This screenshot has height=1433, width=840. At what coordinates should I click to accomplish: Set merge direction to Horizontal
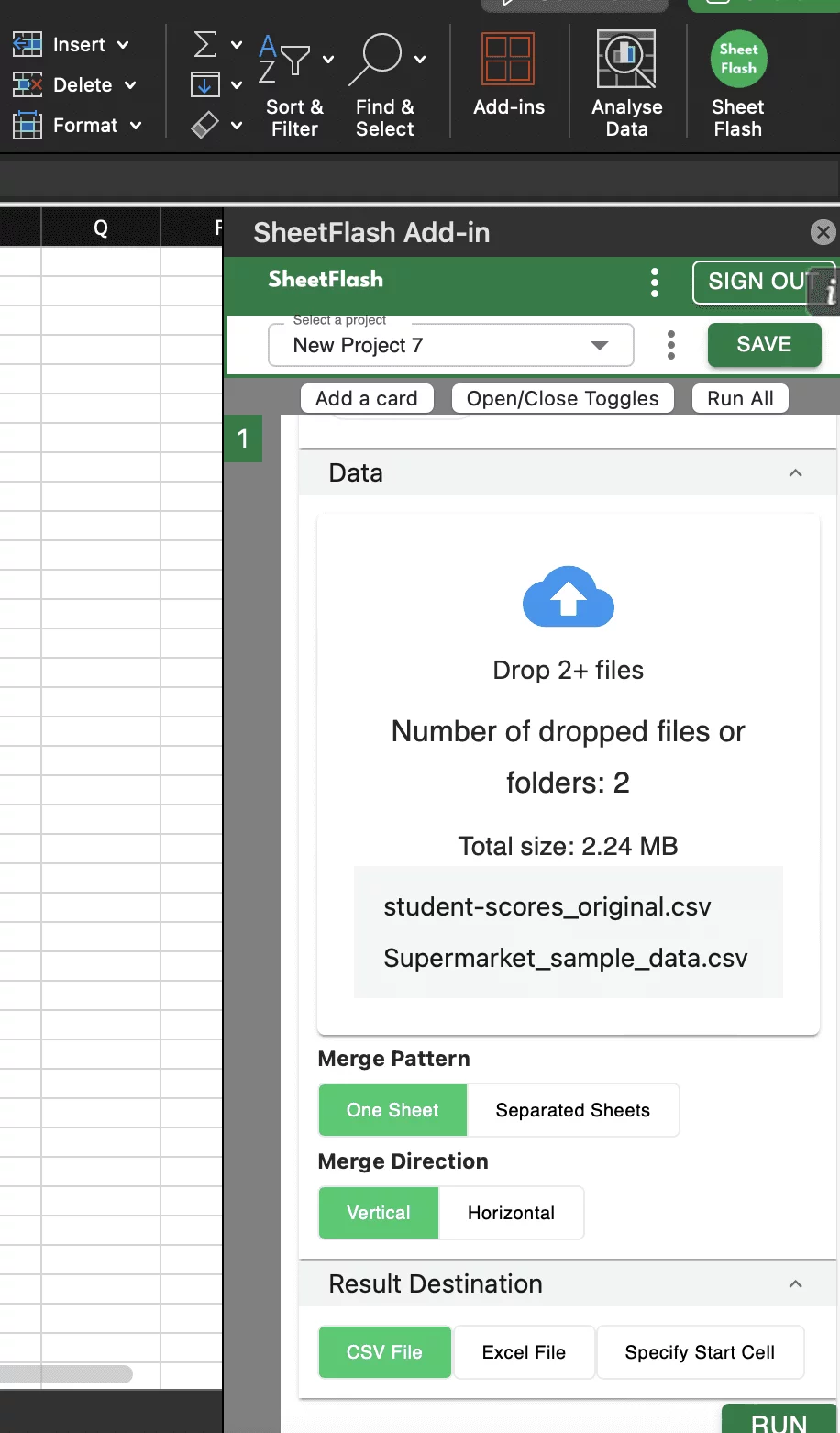511,1213
